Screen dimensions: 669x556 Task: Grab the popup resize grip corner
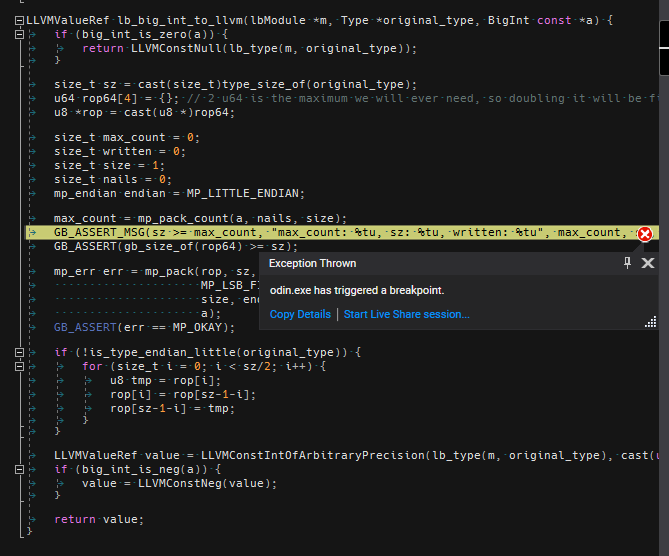point(651,322)
